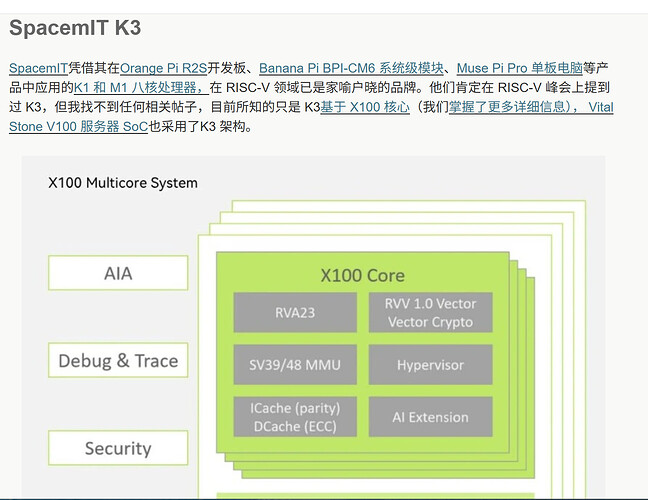Open the Banana Pi BPI-CM6 系统级模块 link
Screen dimensions: 648x500
coord(351,68)
